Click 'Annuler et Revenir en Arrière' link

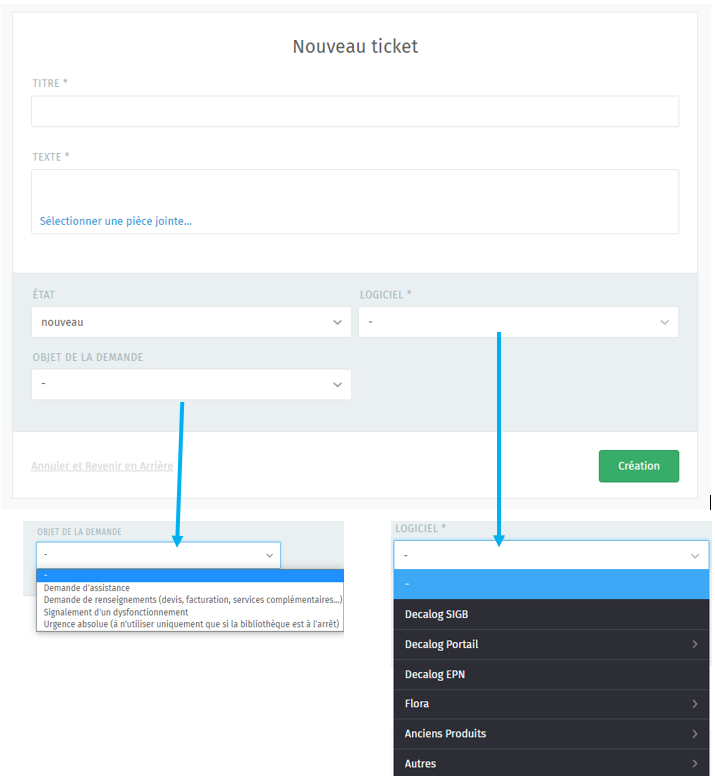[x=102, y=466]
